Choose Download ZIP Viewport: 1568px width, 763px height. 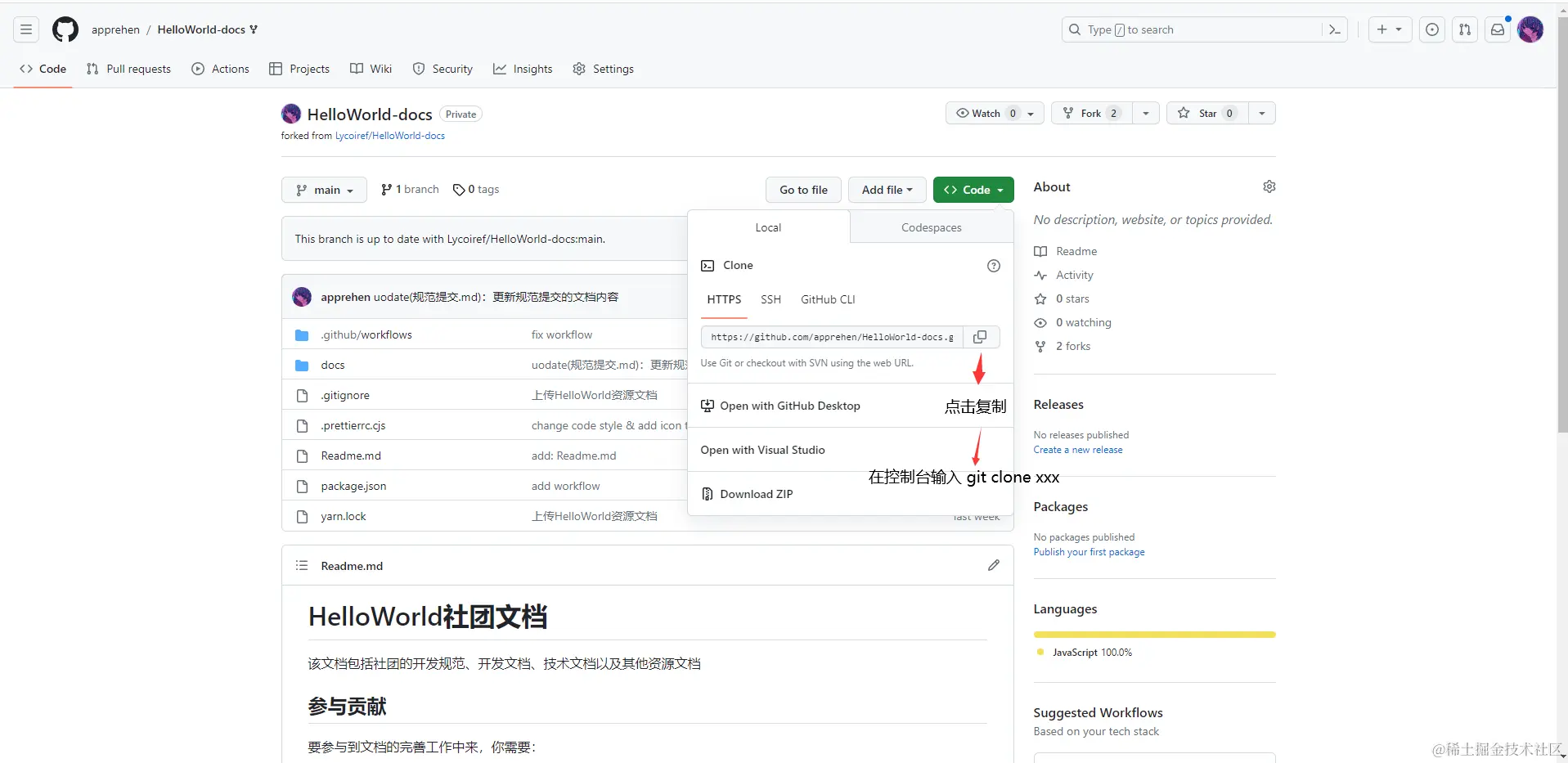click(x=851, y=494)
